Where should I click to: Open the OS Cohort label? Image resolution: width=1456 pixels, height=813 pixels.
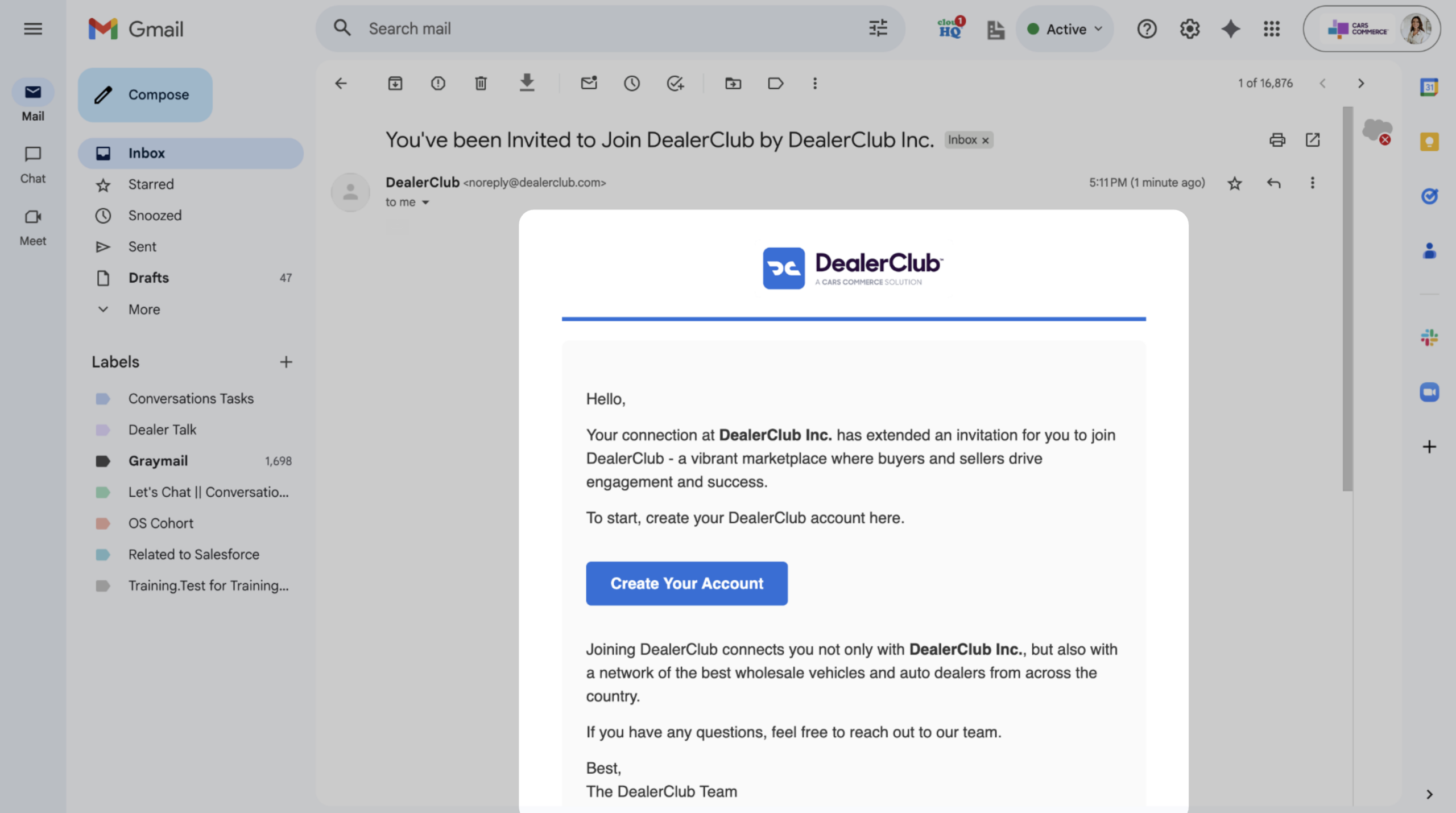pos(191,523)
